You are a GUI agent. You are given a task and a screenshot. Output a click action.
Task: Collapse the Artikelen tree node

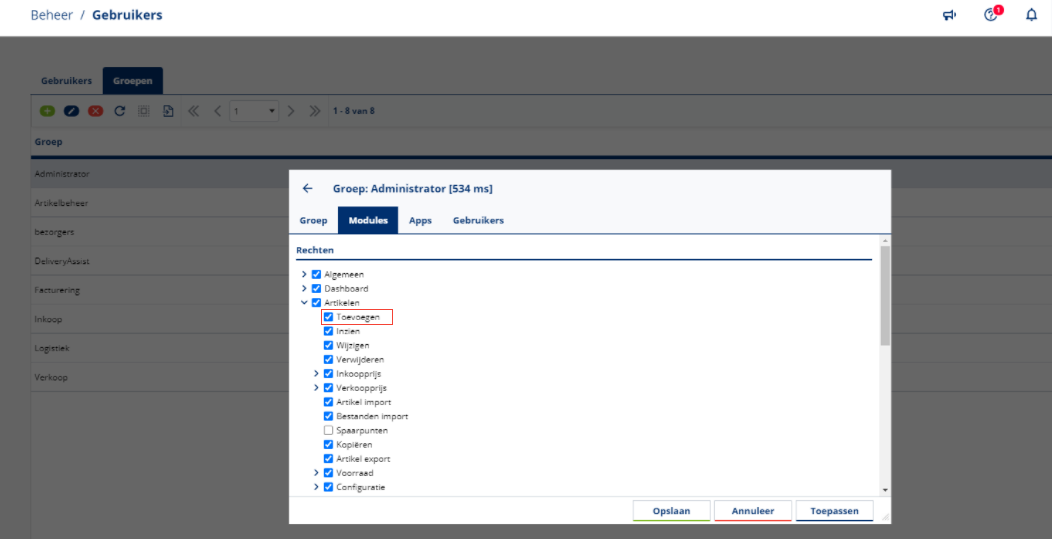[x=304, y=303]
